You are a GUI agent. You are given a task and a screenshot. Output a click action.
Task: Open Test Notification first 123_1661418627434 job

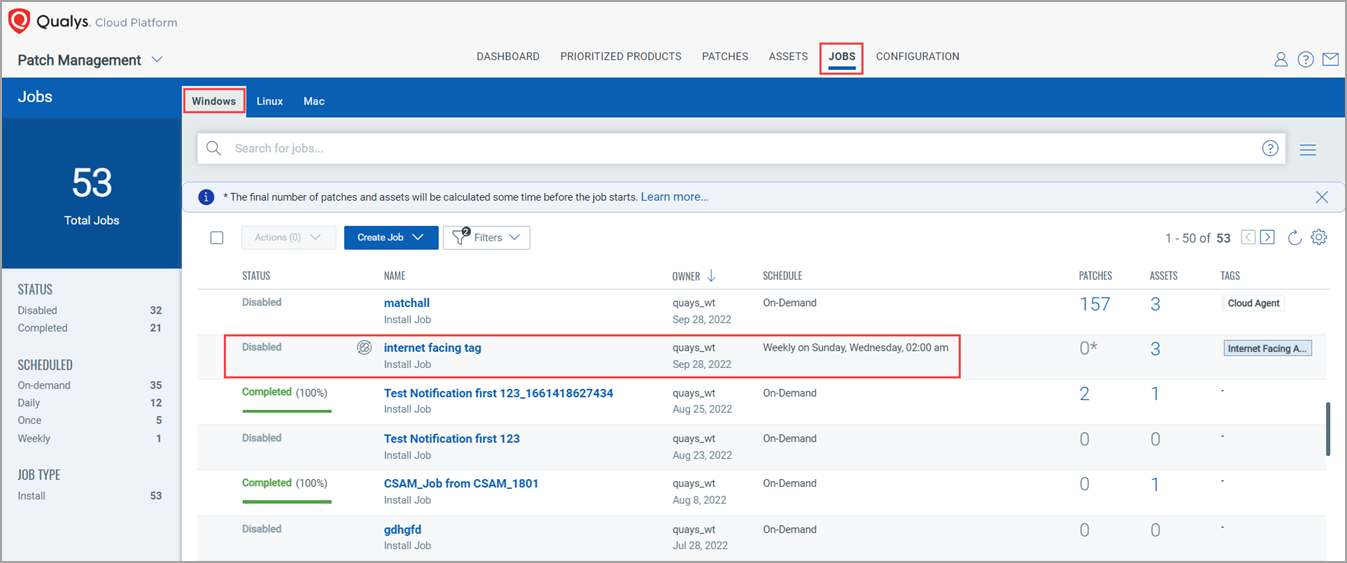pyautogui.click(x=499, y=393)
